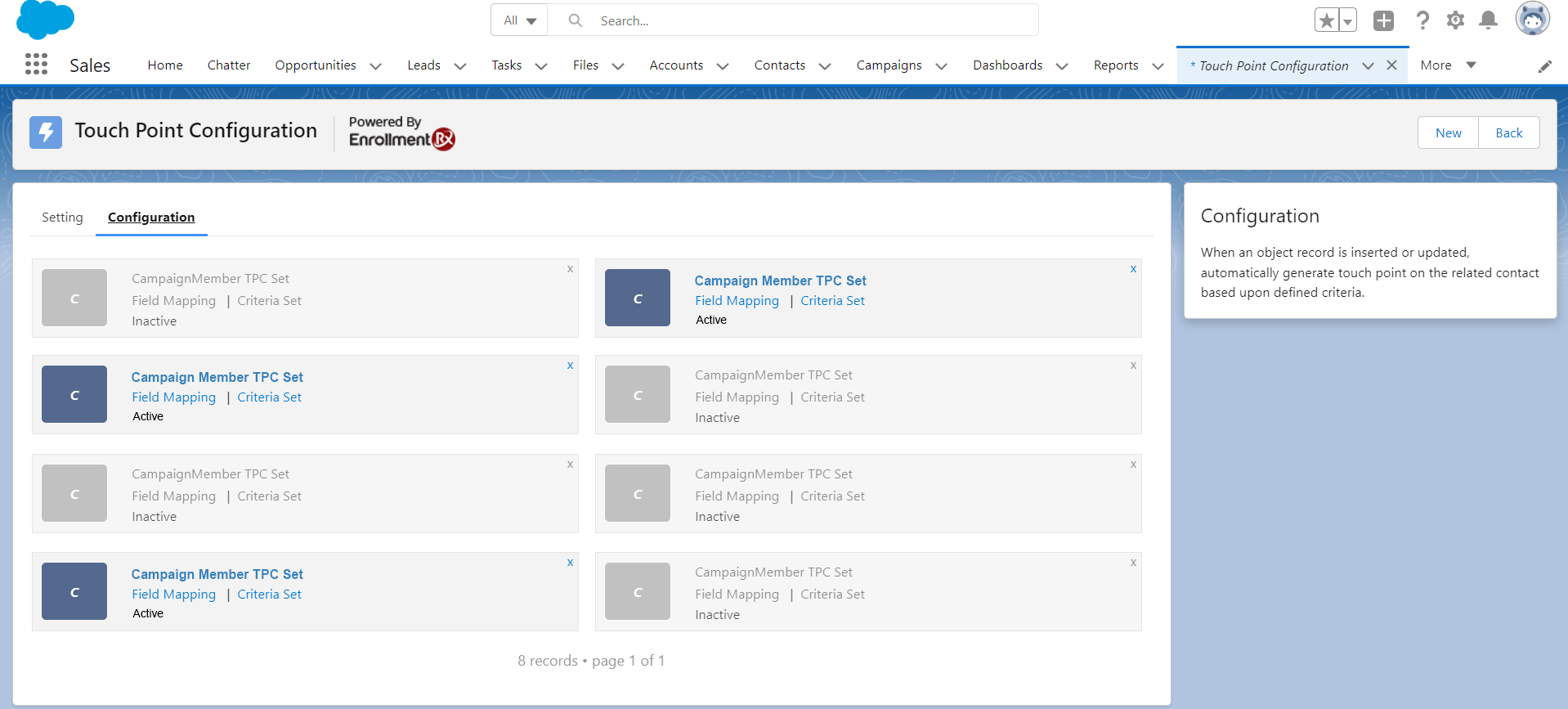Close the Touch Point Configuration nav tab
The height and width of the screenshot is (709, 1568).
[x=1391, y=65]
